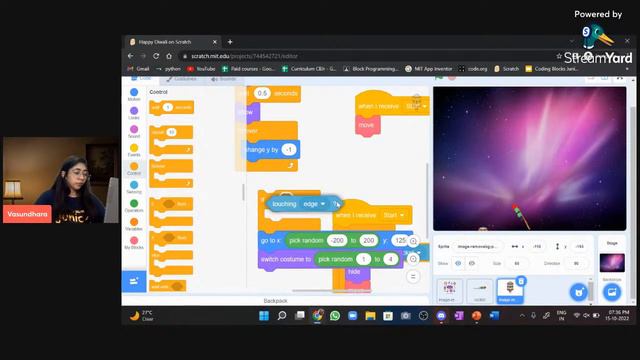Screen dimensions: 640x360
Task: Open the Gmail bookmark
Action: click(x=139, y=69)
